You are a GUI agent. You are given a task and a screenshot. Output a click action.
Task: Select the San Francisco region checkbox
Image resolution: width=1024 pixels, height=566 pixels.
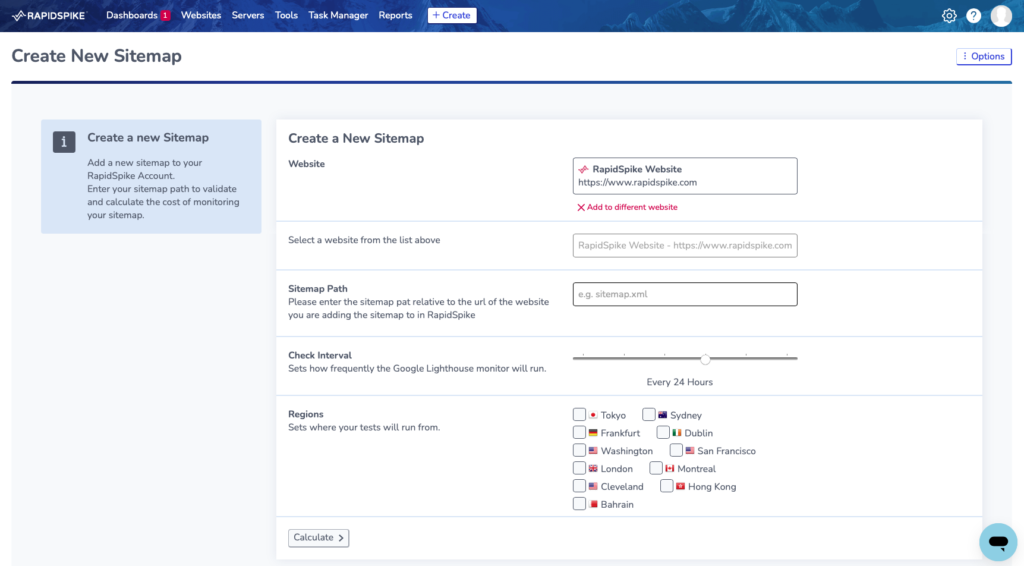point(676,450)
